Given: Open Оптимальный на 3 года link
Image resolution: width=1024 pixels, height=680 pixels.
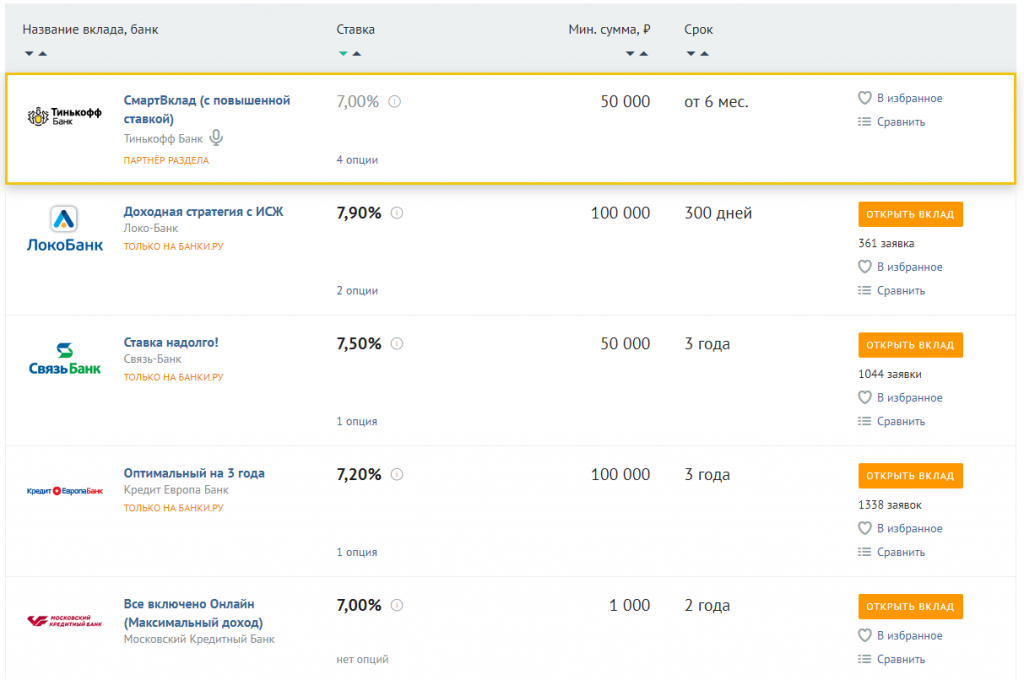Looking at the screenshot, I should [194, 473].
